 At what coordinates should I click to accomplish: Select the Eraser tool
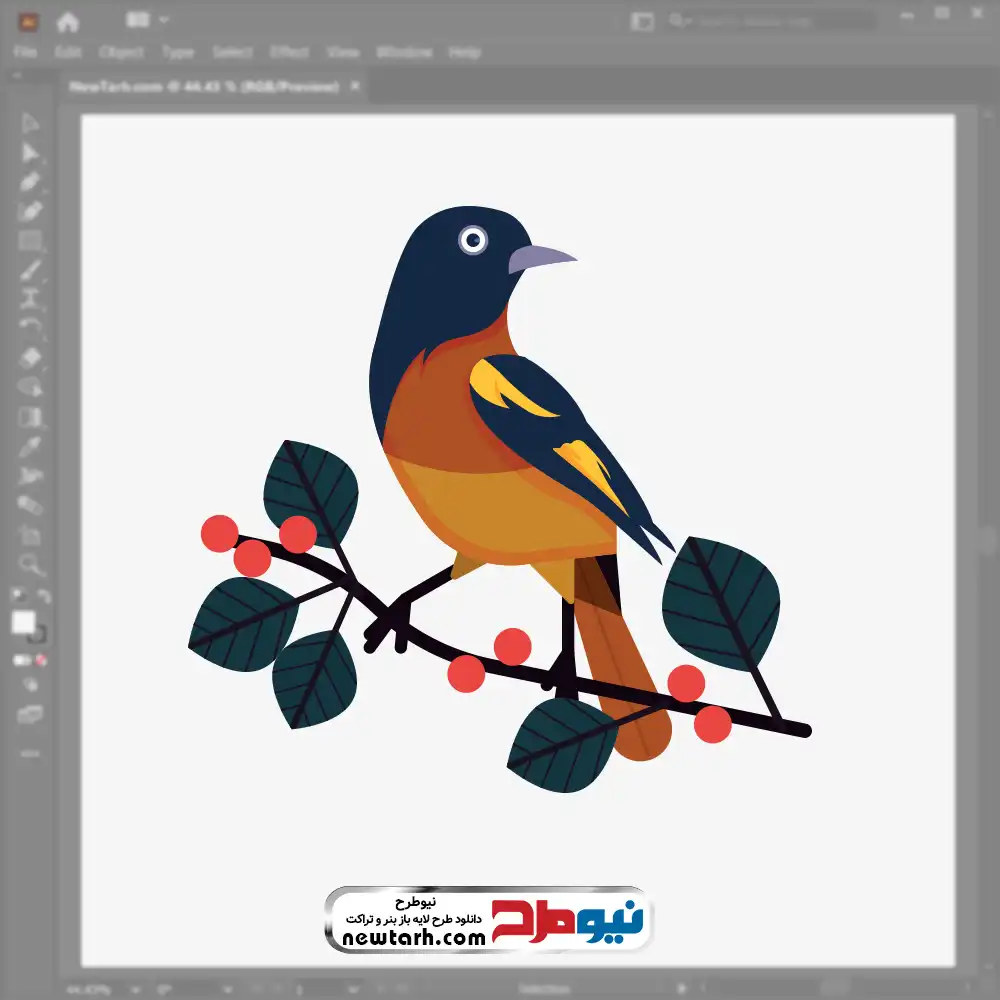30,357
